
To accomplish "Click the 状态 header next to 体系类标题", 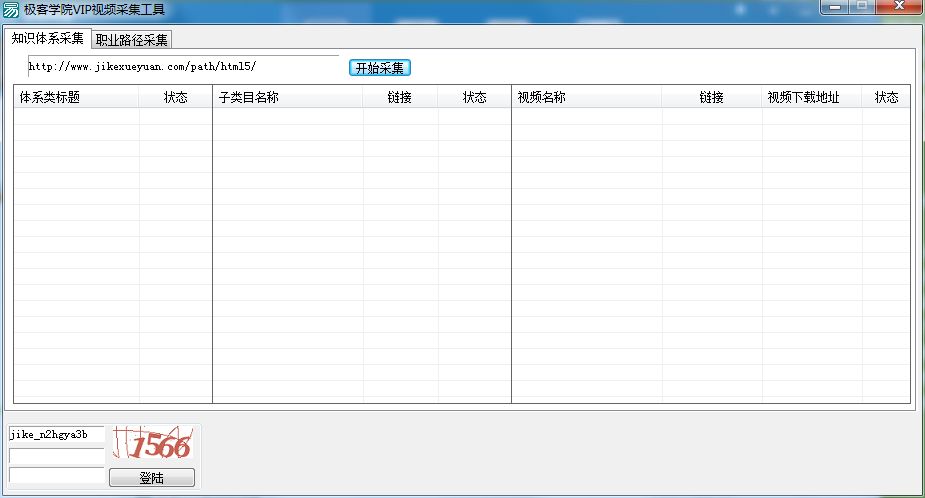I will [x=175, y=97].
